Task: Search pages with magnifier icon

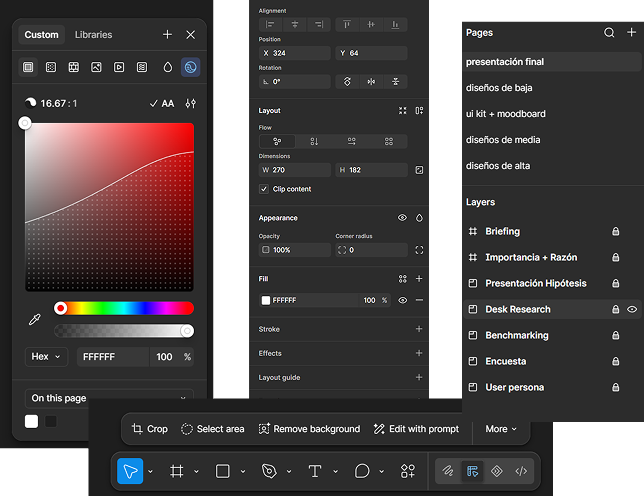Action: coord(609,32)
